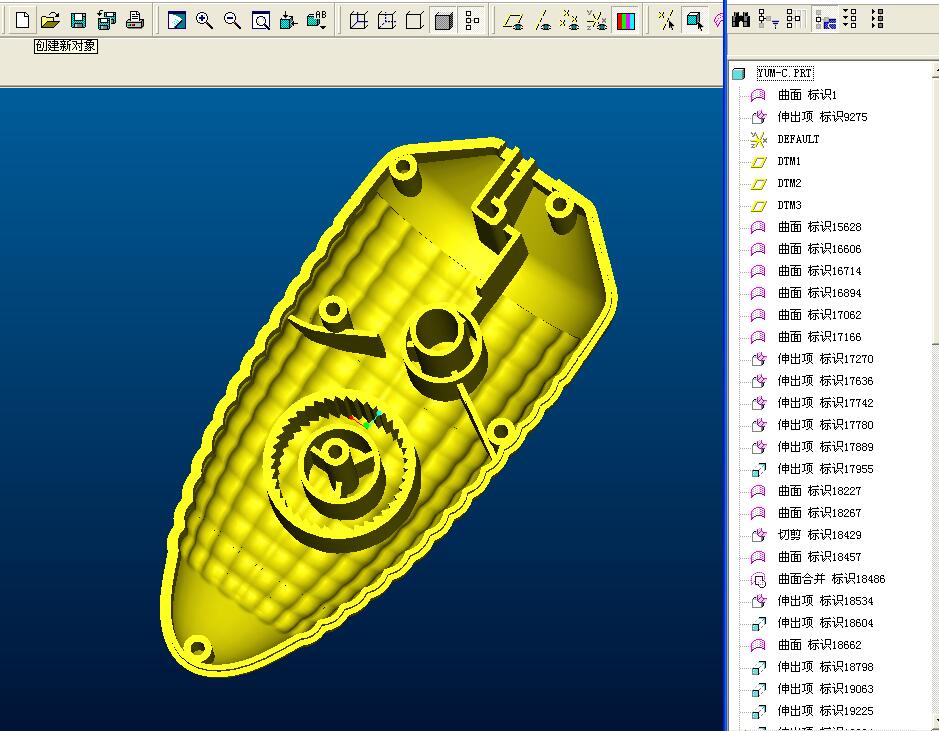Select 伸出项 标识19063 feature
939x731 pixels.
pyautogui.click(x=825, y=689)
